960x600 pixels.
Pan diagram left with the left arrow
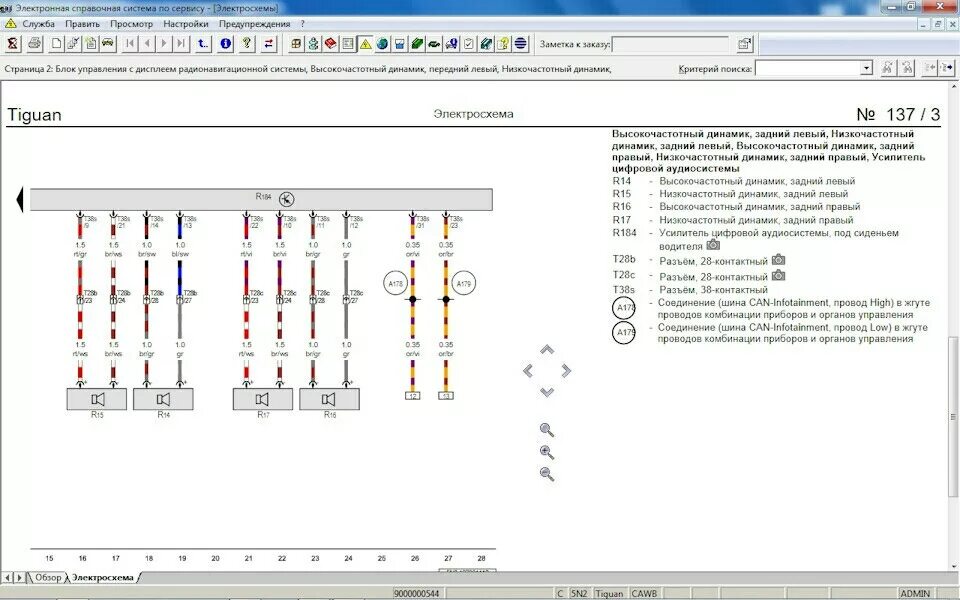tap(528, 370)
